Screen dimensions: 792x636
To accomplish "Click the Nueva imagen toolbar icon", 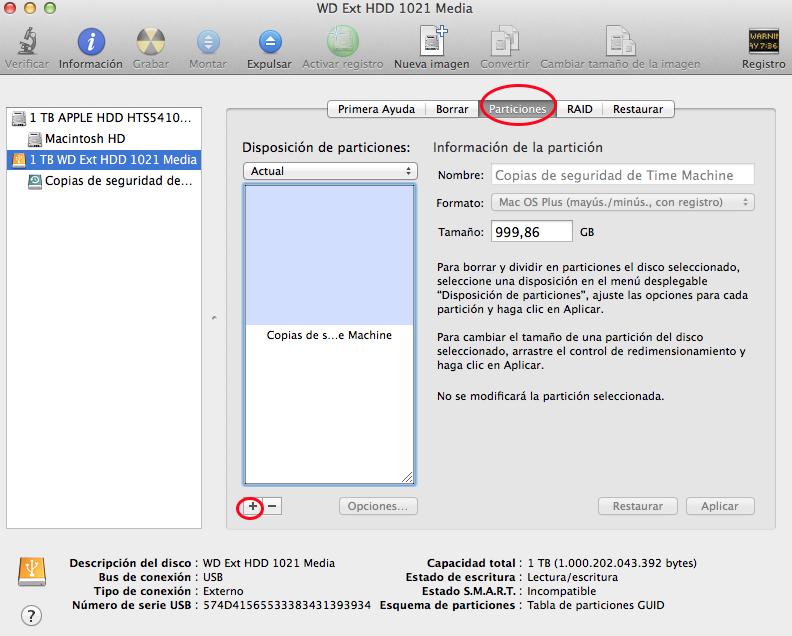I will pos(433,42).
